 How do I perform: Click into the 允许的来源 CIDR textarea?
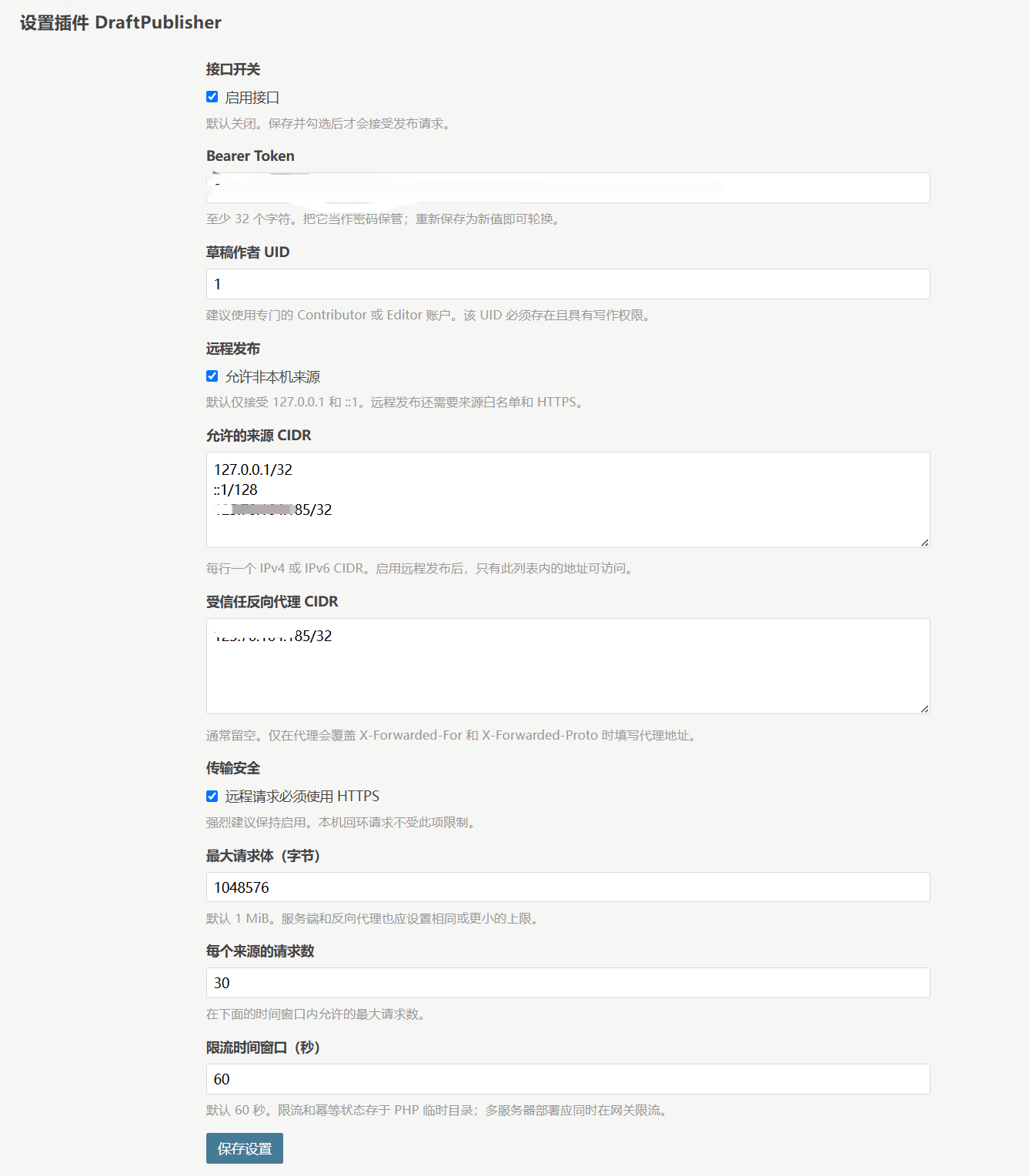pos(568,500)
